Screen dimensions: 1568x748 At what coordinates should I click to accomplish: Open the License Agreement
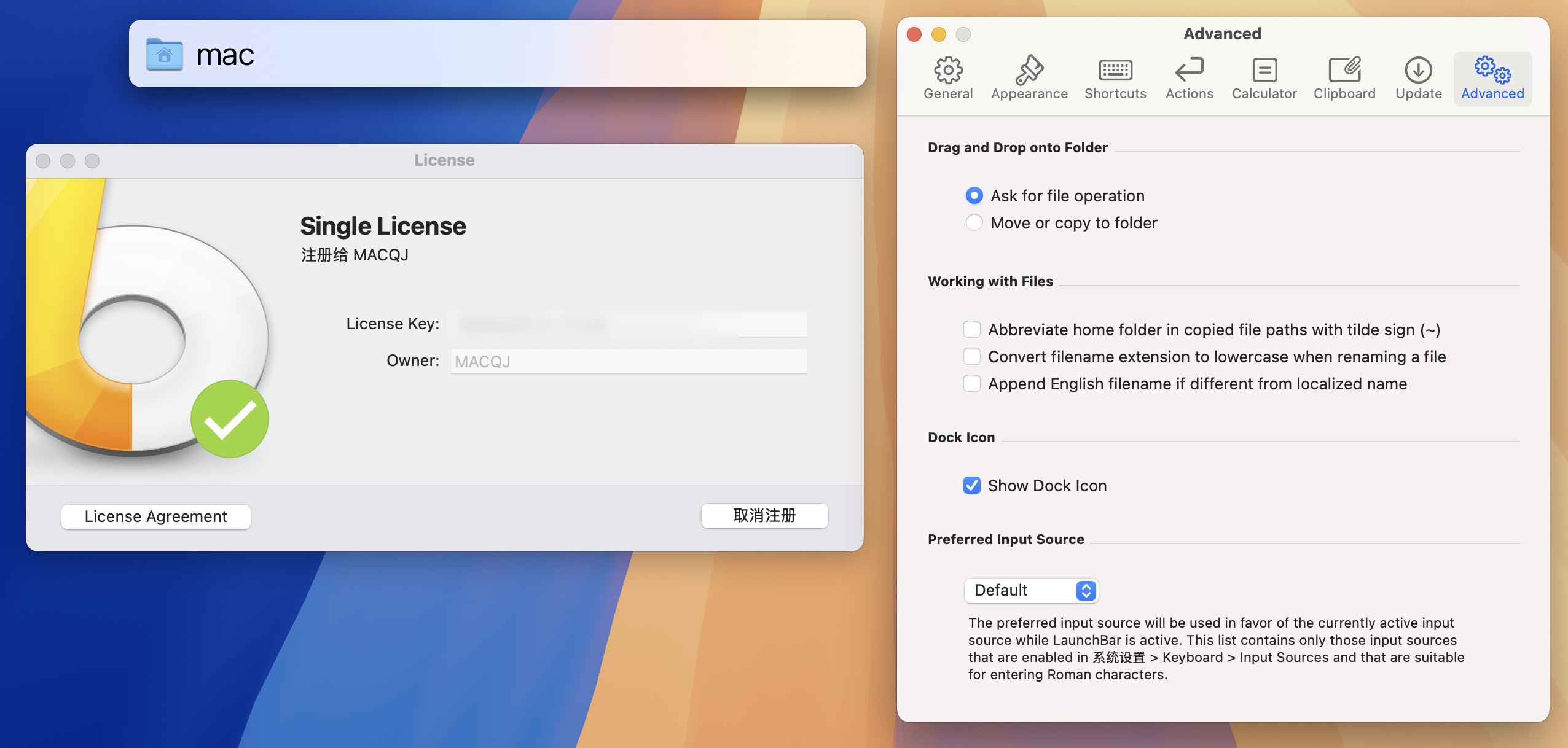pyautogui.click(x=155, y=516)
